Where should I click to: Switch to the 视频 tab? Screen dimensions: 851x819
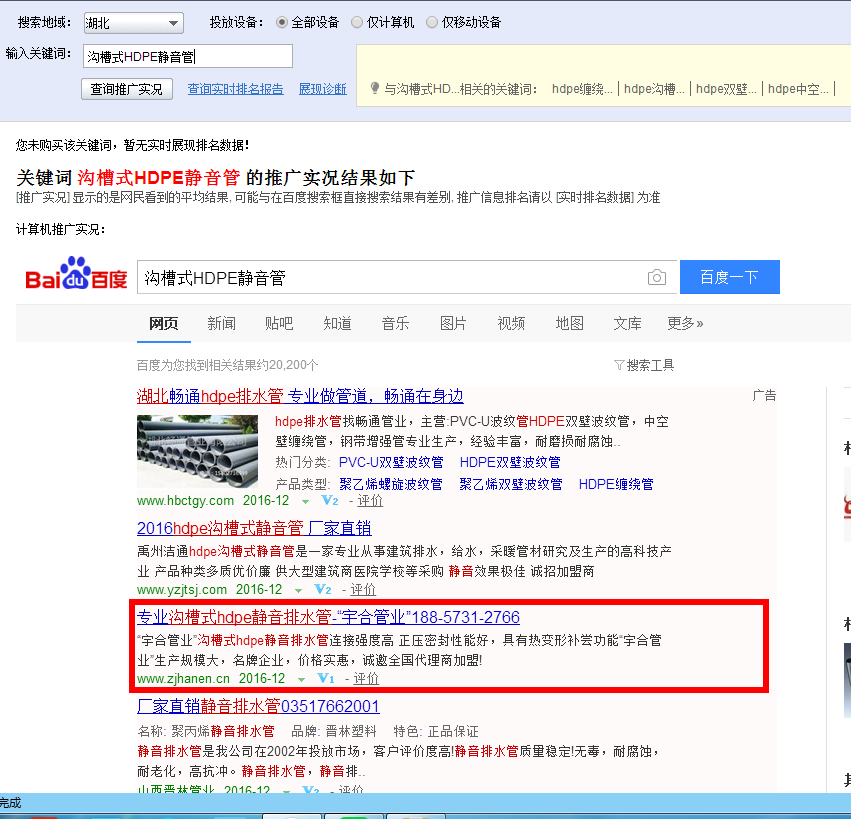(511, 324)
